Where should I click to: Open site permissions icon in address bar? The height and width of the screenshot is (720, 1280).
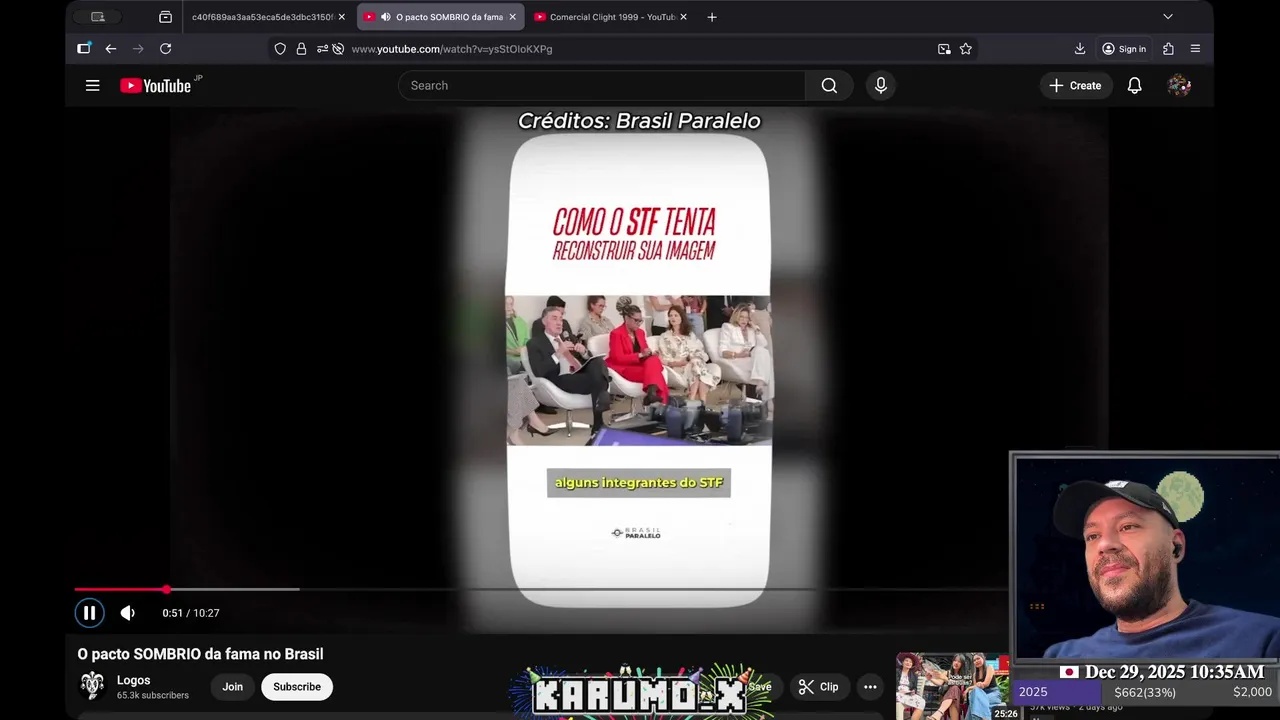(322, 49)
